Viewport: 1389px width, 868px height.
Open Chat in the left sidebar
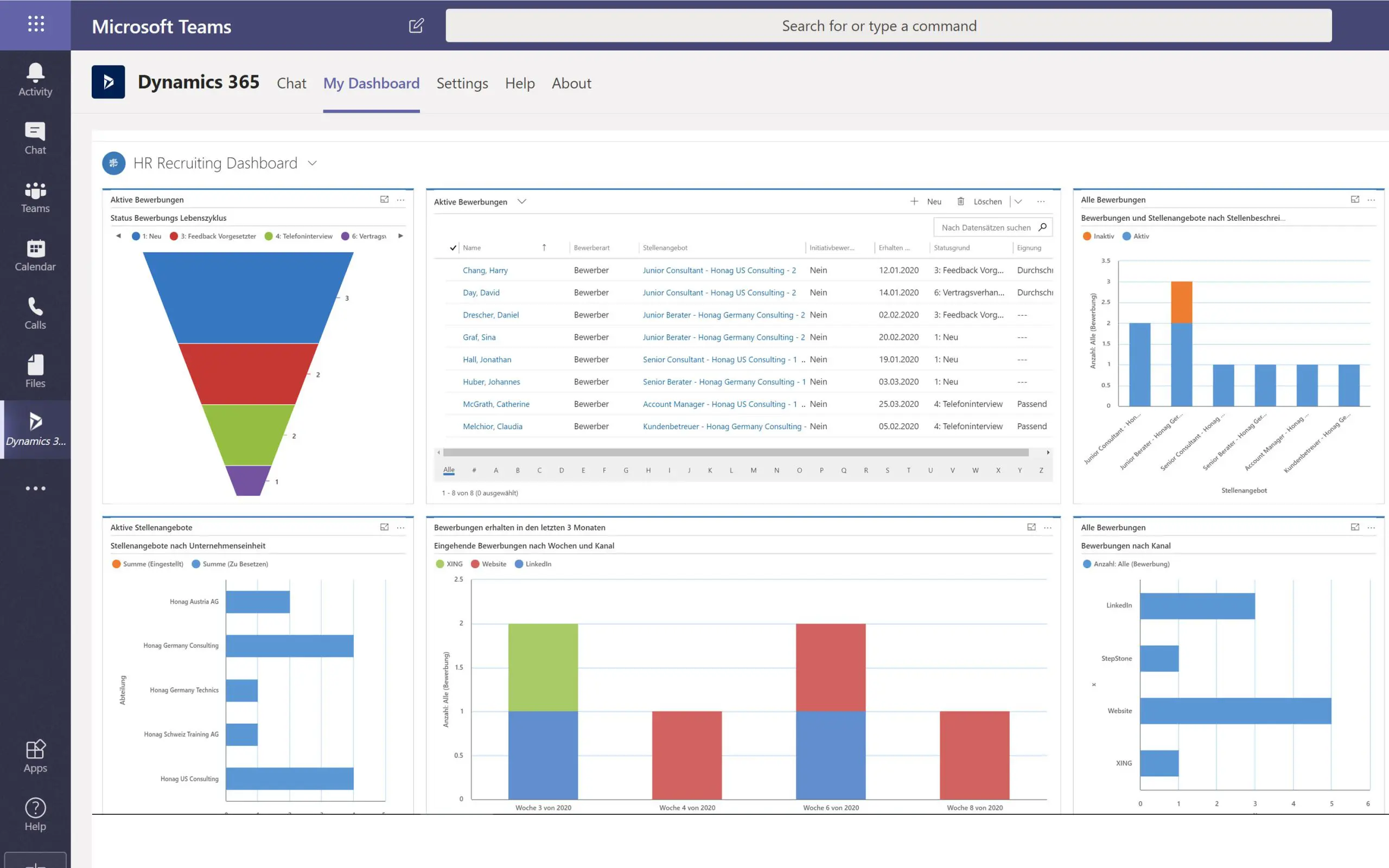[x=35, y=138]
